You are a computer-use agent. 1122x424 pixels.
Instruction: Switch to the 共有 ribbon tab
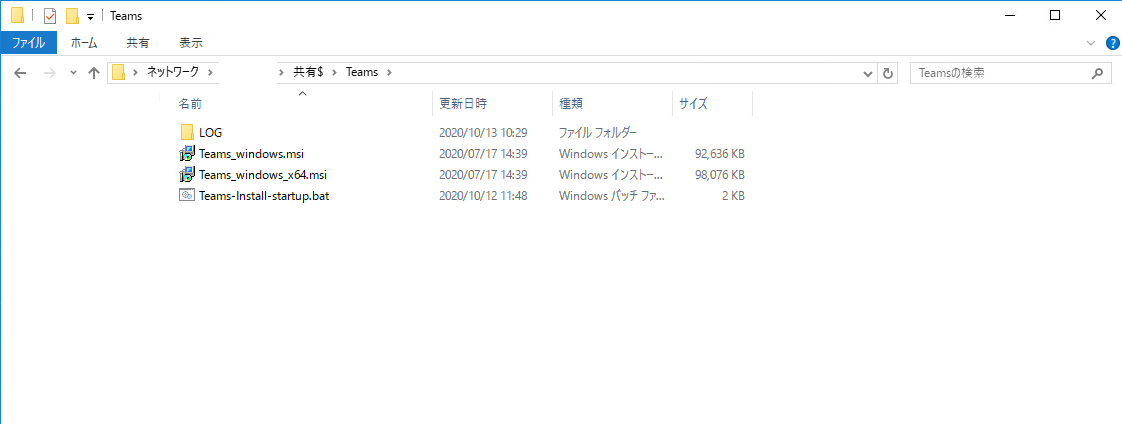(138, 43)
